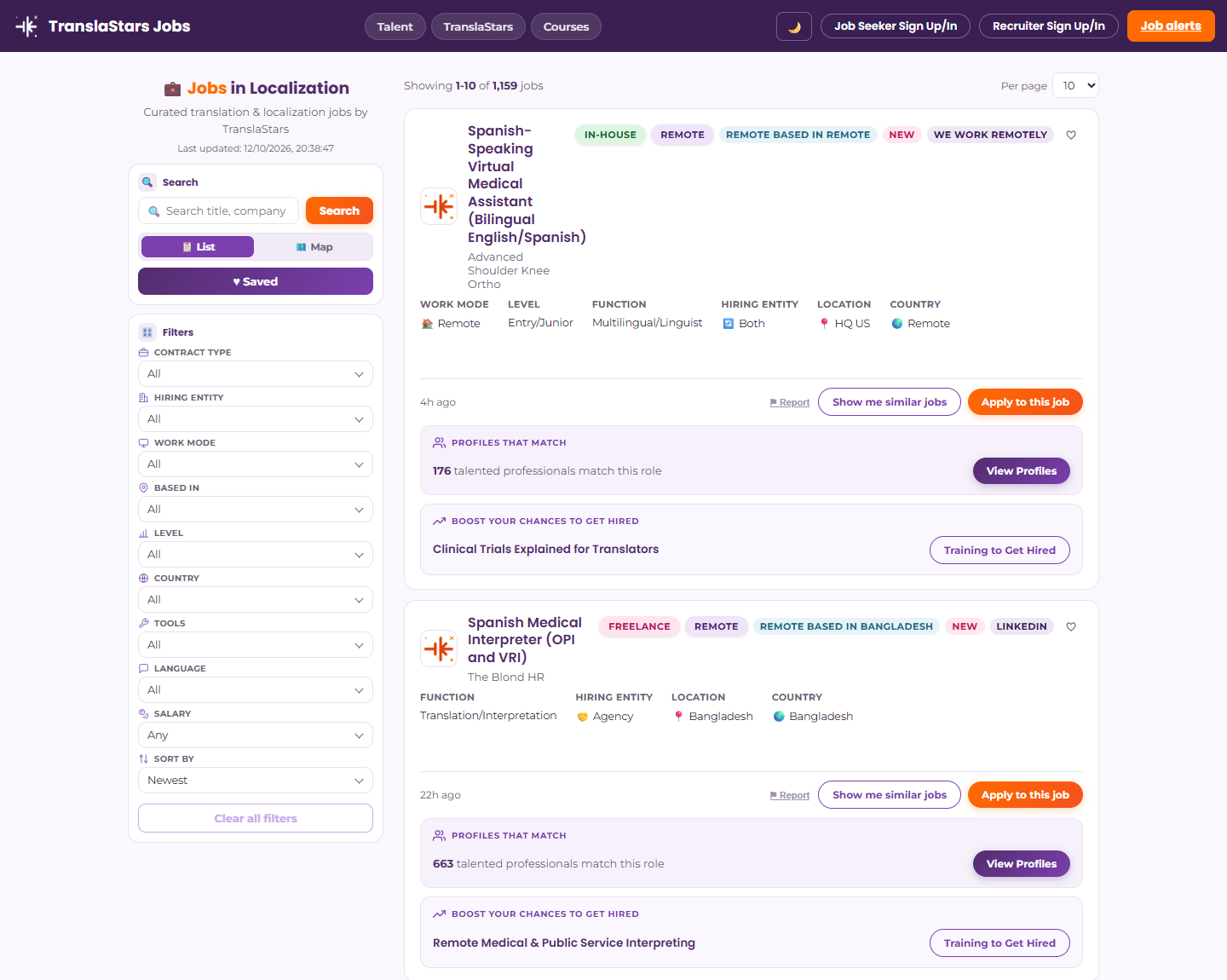This screenshot has width=1227, height=980.
Task: Apply to the Spanish Medical Interpreter job
Action: pyautogui.click(x=1025, y=795)
